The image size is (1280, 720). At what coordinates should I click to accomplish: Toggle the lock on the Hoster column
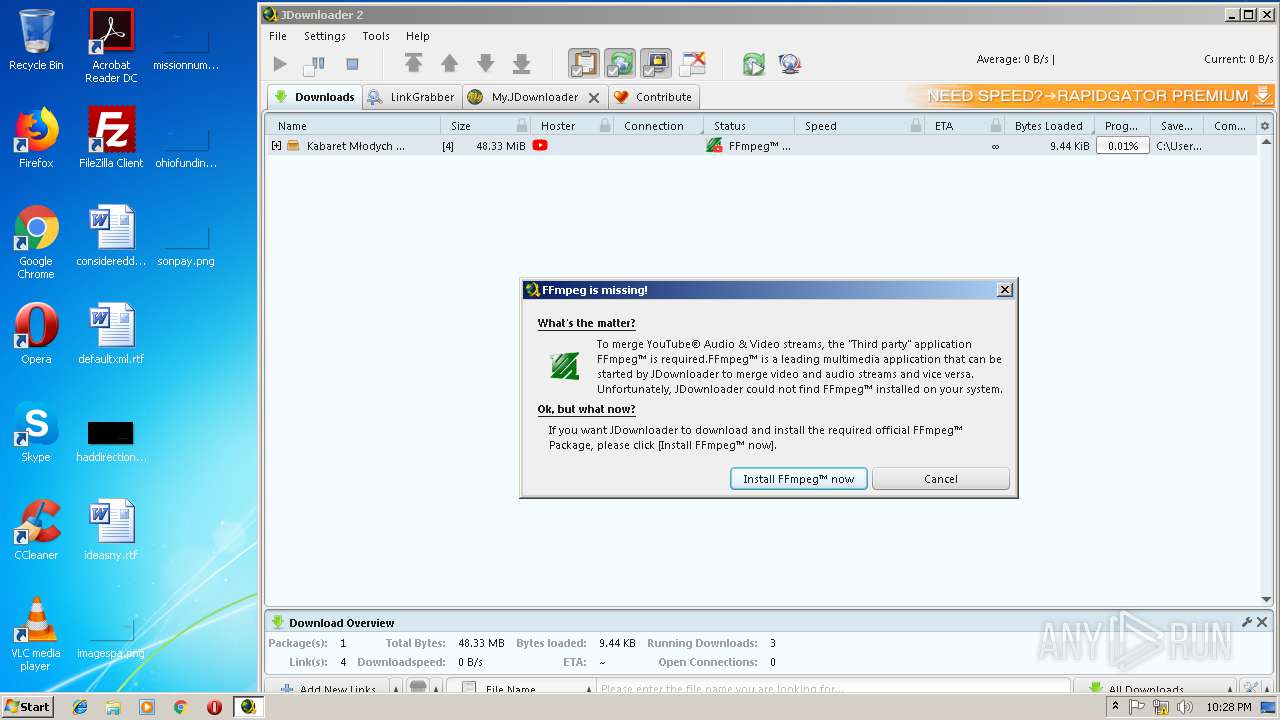tap(605, 126)
